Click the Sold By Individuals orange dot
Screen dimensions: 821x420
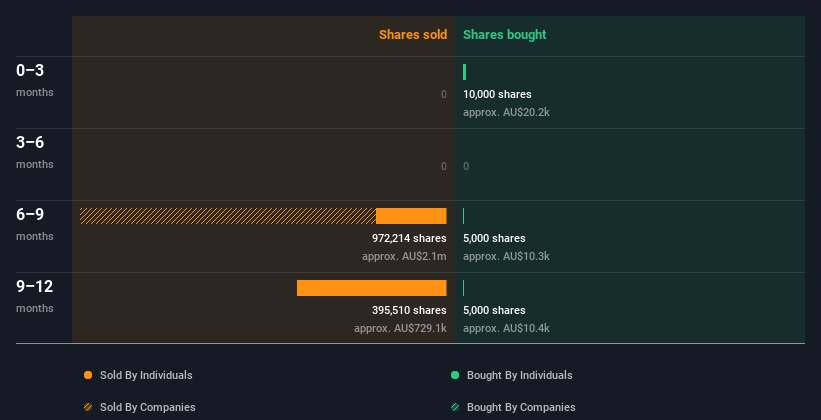click(x=88, y=375)
